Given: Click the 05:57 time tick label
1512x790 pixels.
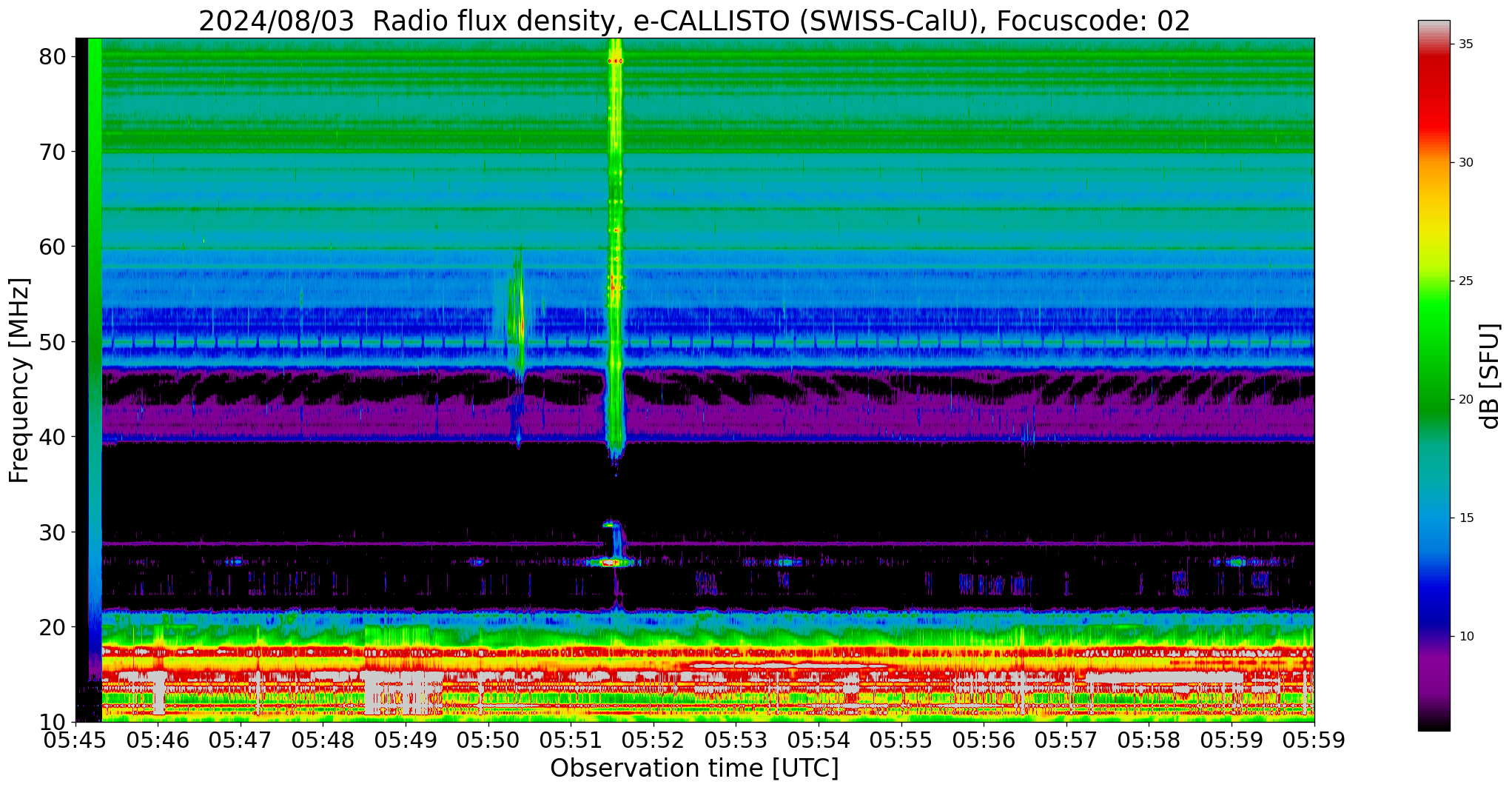Looking at the screenshot, I should point(1066,740).
